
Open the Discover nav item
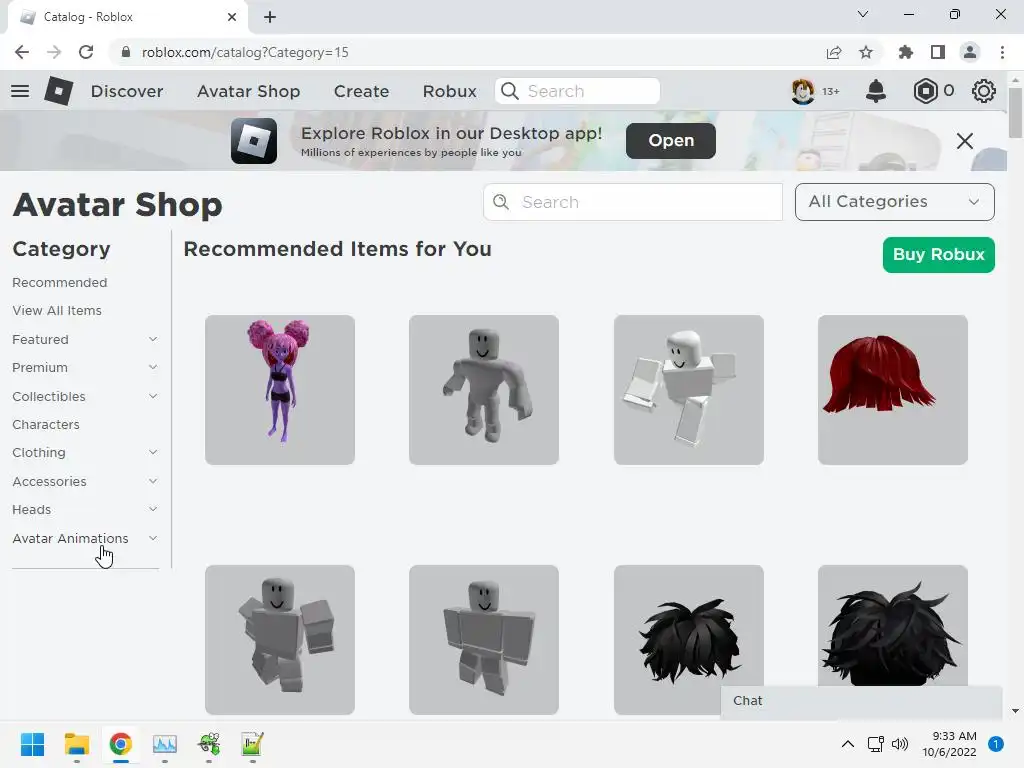[127, 91]
